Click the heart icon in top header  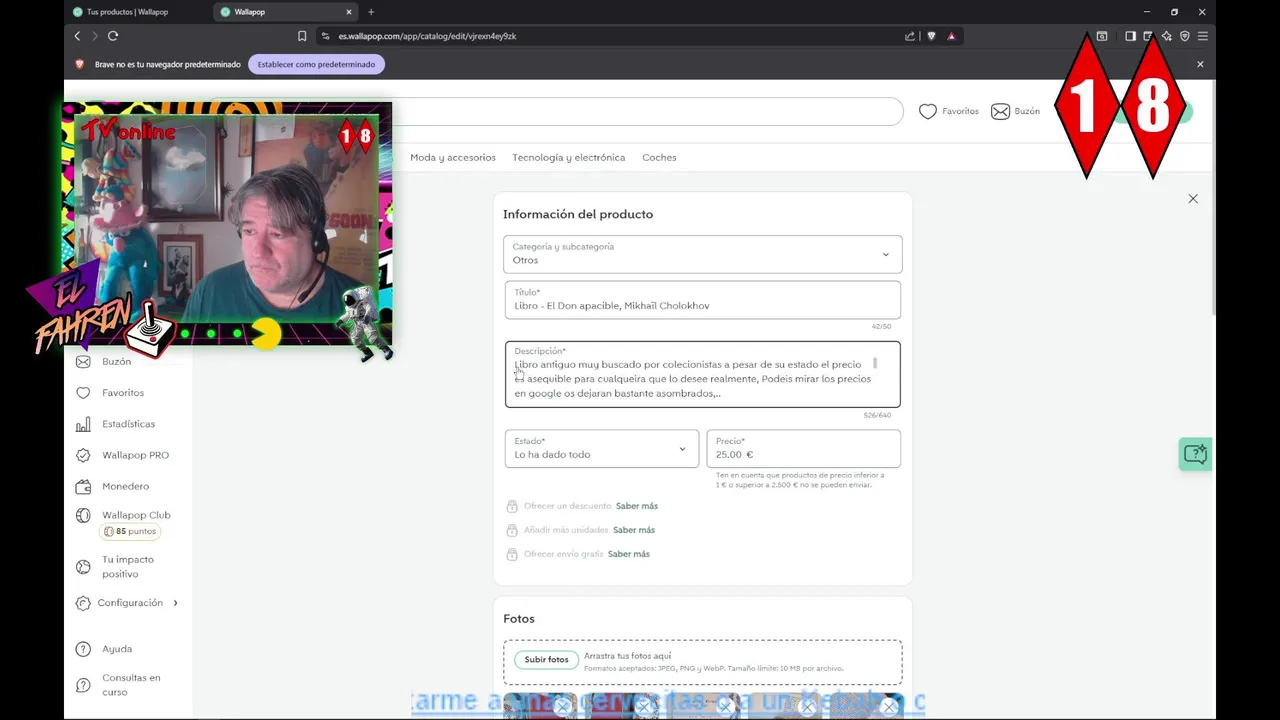[928, 111]
